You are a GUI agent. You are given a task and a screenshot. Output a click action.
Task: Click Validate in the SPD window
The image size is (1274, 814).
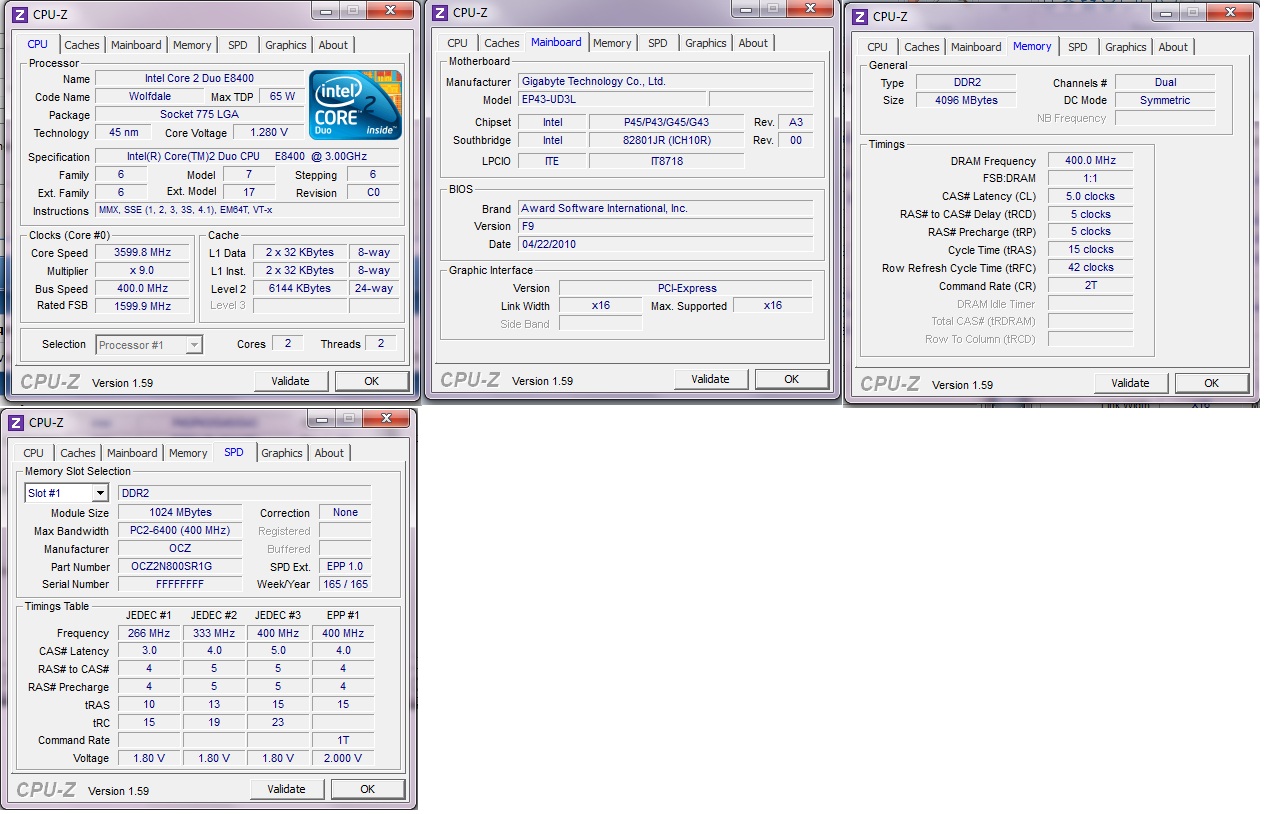[286, 789]
